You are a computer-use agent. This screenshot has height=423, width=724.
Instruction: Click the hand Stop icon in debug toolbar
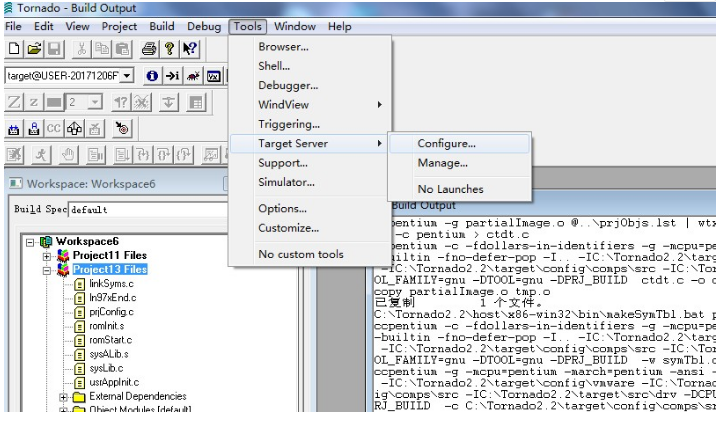(x=68, y=155)
